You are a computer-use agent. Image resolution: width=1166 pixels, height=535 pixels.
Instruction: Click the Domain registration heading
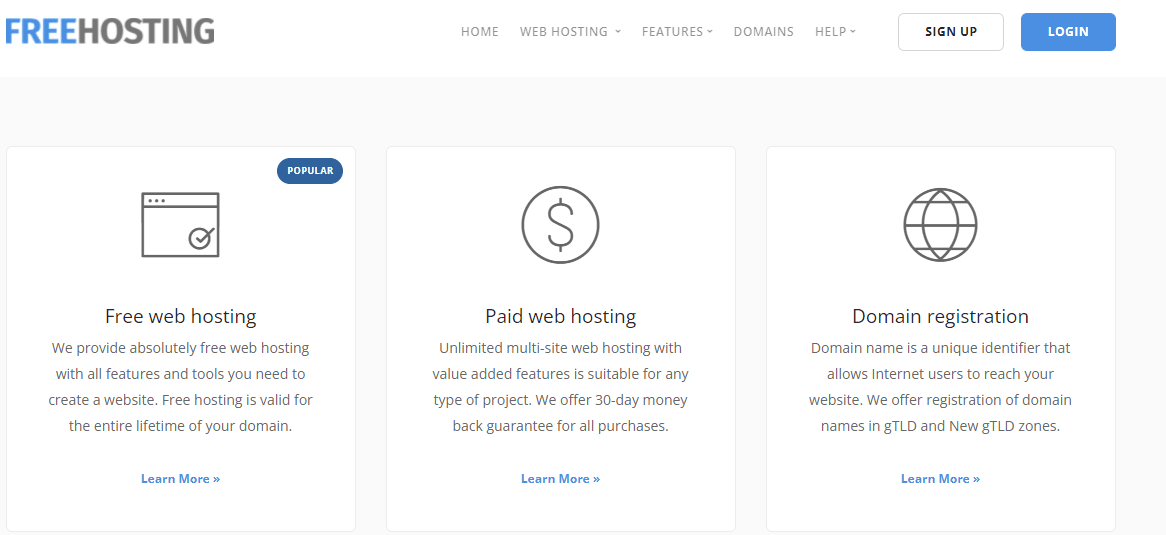coord(941,316)
